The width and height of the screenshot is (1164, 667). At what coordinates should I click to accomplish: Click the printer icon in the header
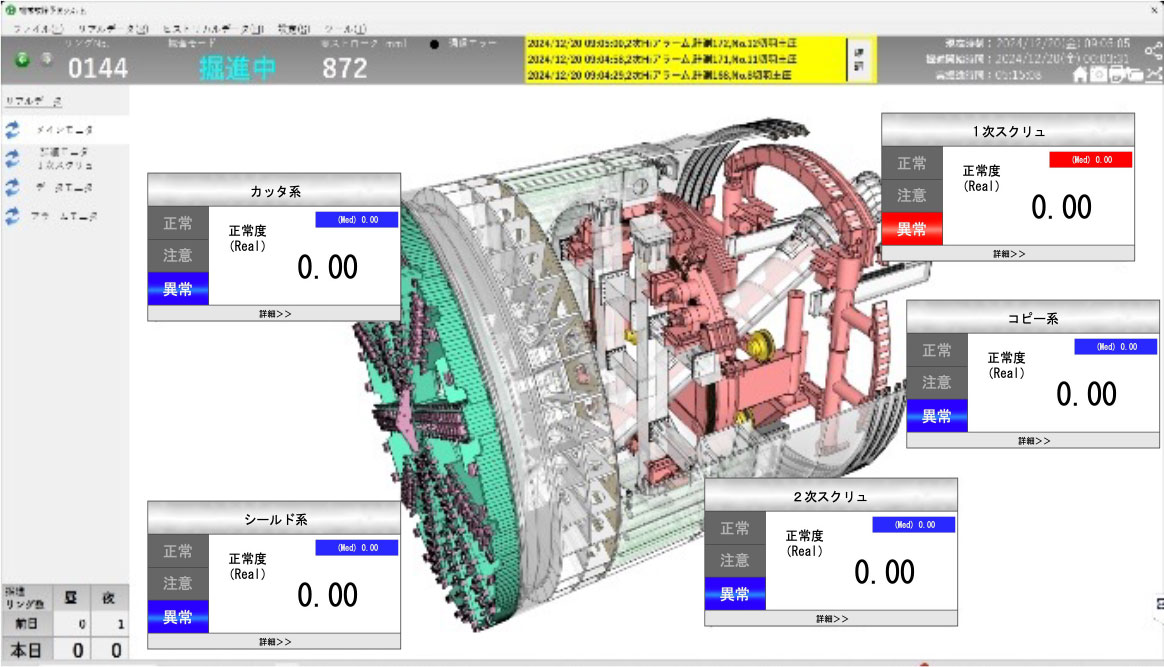(1117, 75)
